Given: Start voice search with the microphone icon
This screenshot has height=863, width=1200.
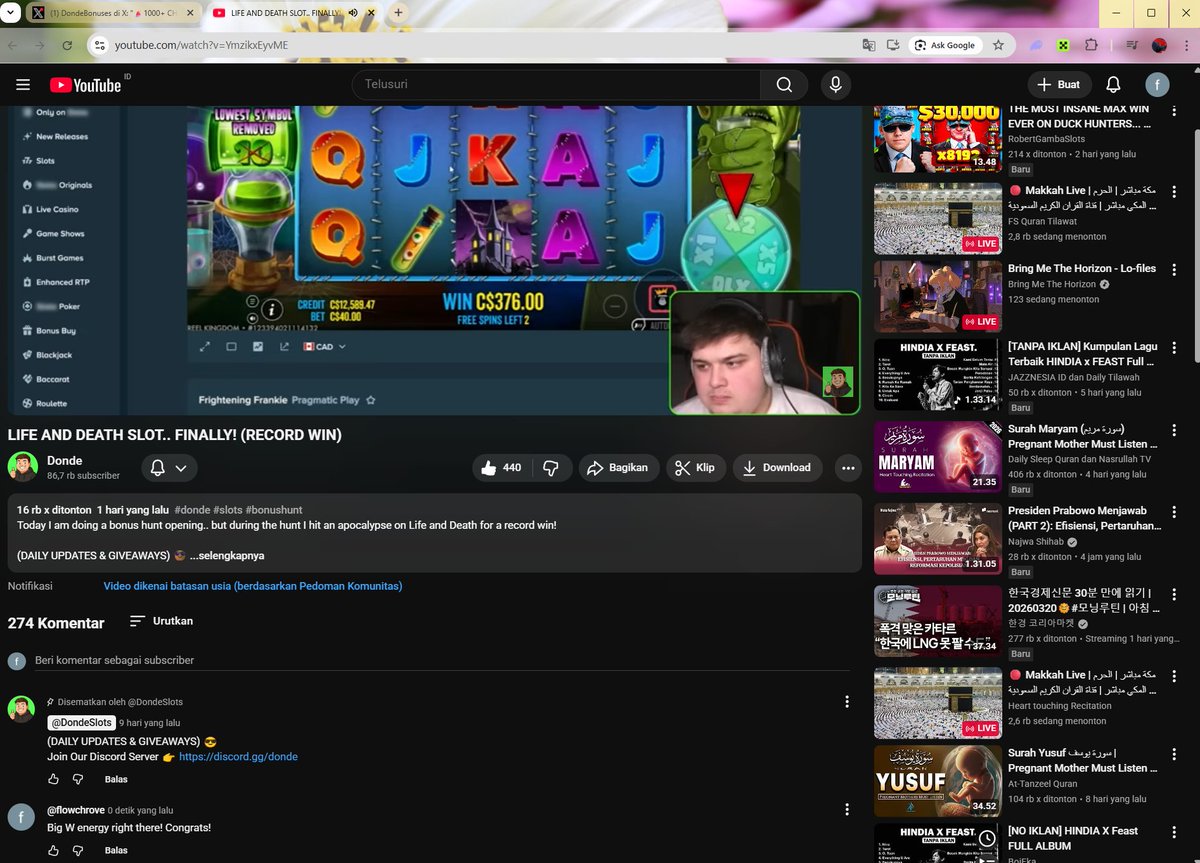Looking at the screenshot, I should (x=835, y=85).
